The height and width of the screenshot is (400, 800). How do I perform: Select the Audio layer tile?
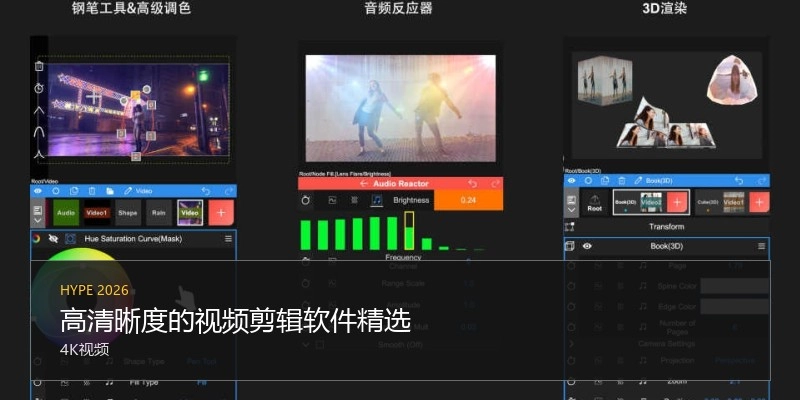(66, 213)
